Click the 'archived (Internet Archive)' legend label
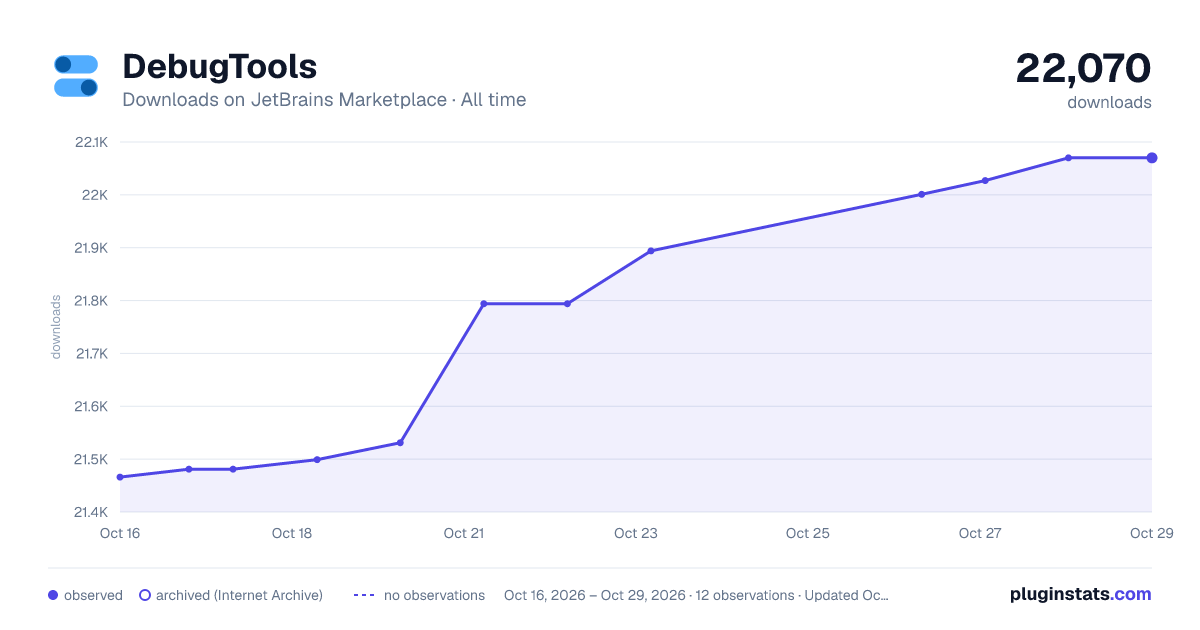Image resolution: width=1200 pixels, height=630 pixels. tap(239, 595)
